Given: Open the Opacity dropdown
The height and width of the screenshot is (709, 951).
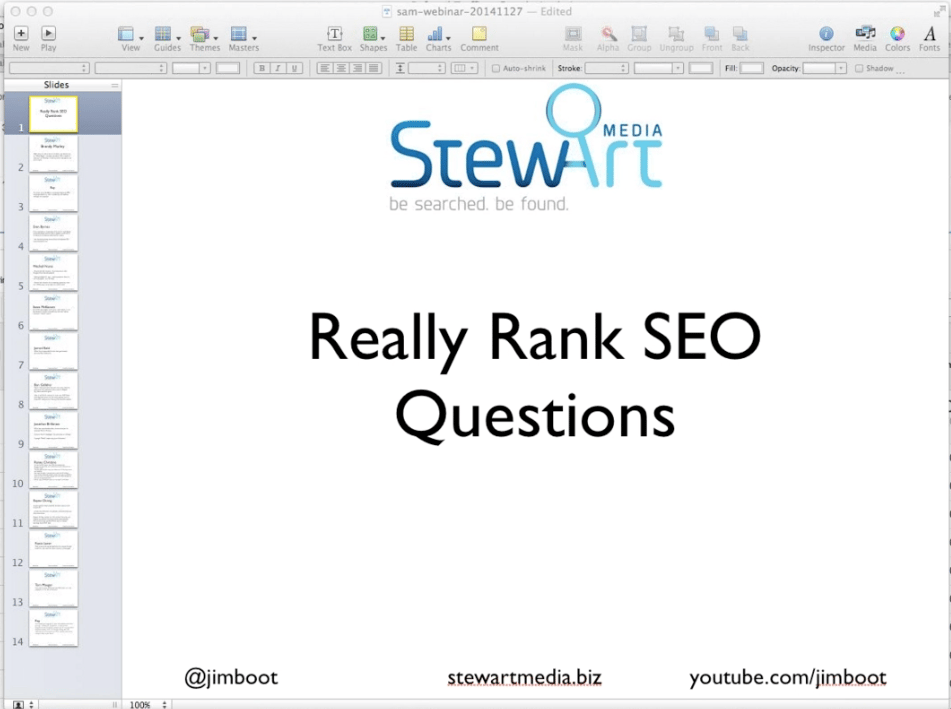Looking at the screenshot, I should (824, 68).
